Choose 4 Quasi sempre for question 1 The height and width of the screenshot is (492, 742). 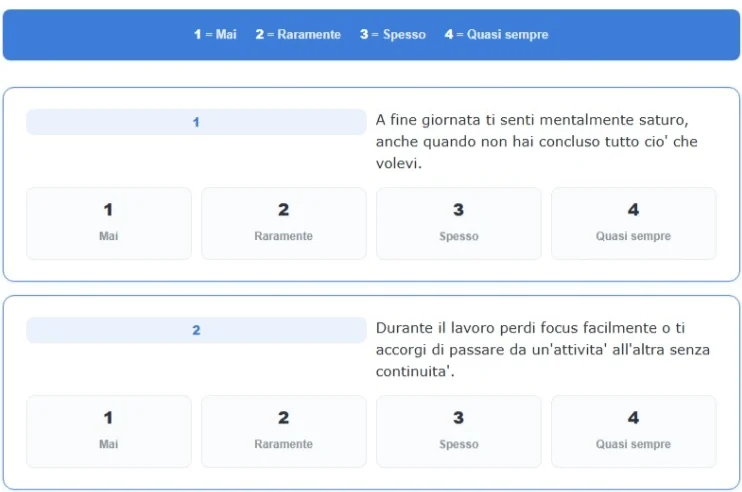coord(634,223)
